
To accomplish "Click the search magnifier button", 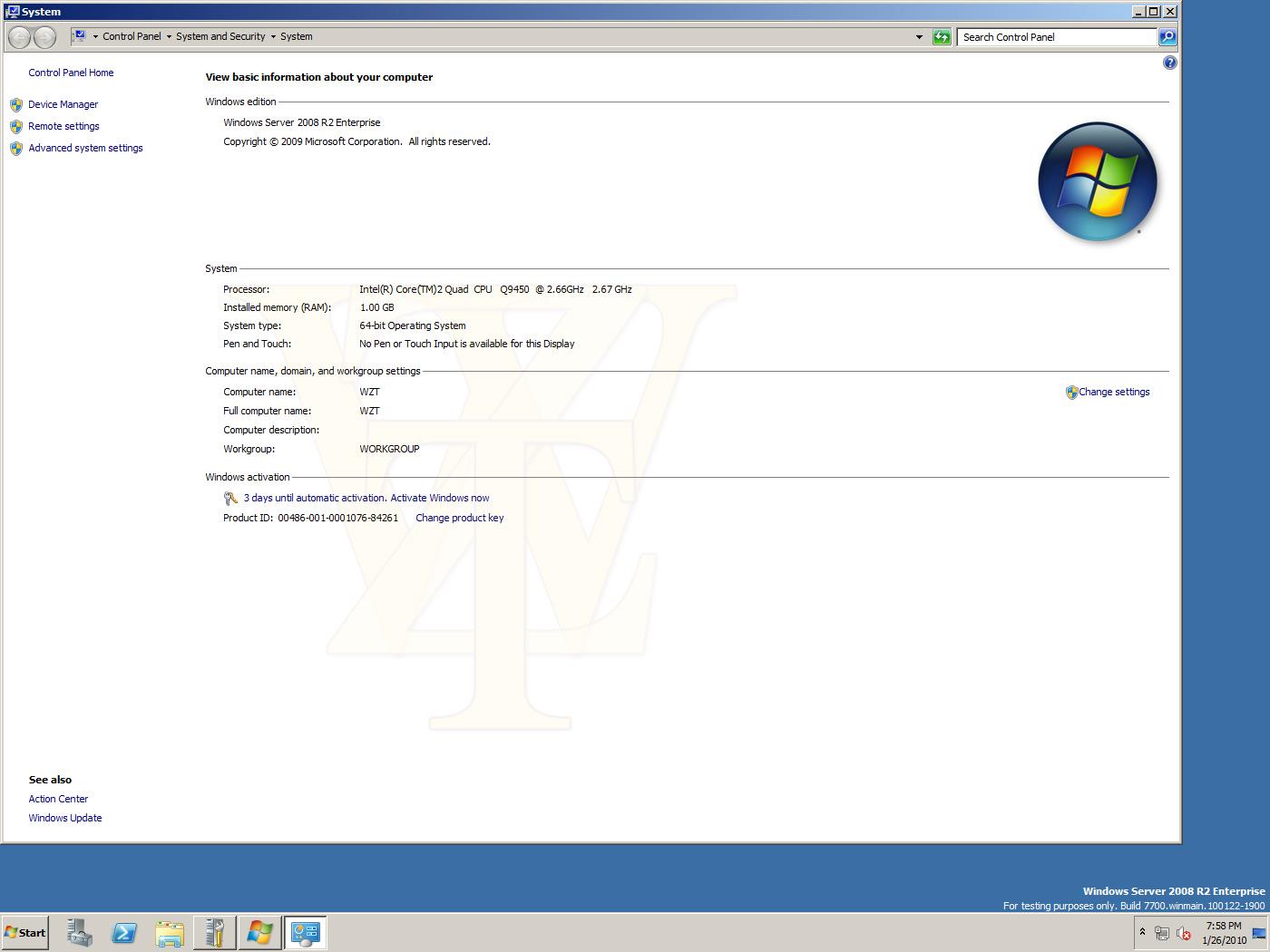I will pos(1167,37).
